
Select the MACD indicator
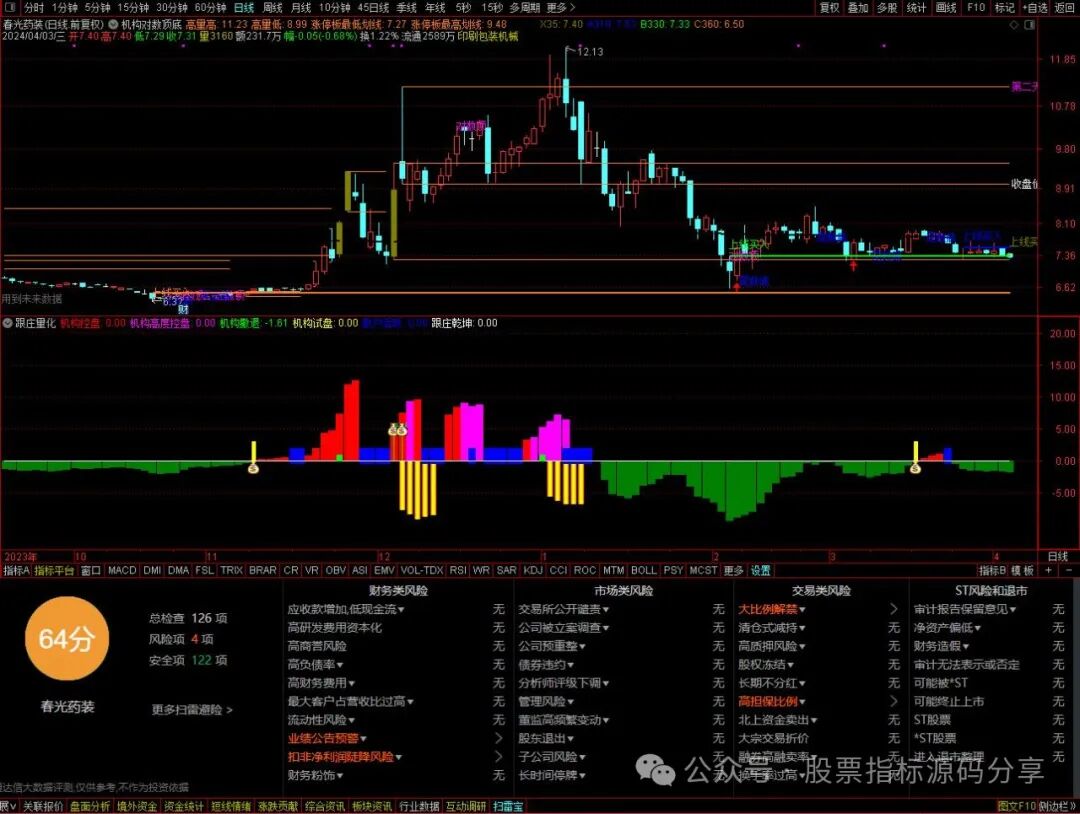(122, 570)
